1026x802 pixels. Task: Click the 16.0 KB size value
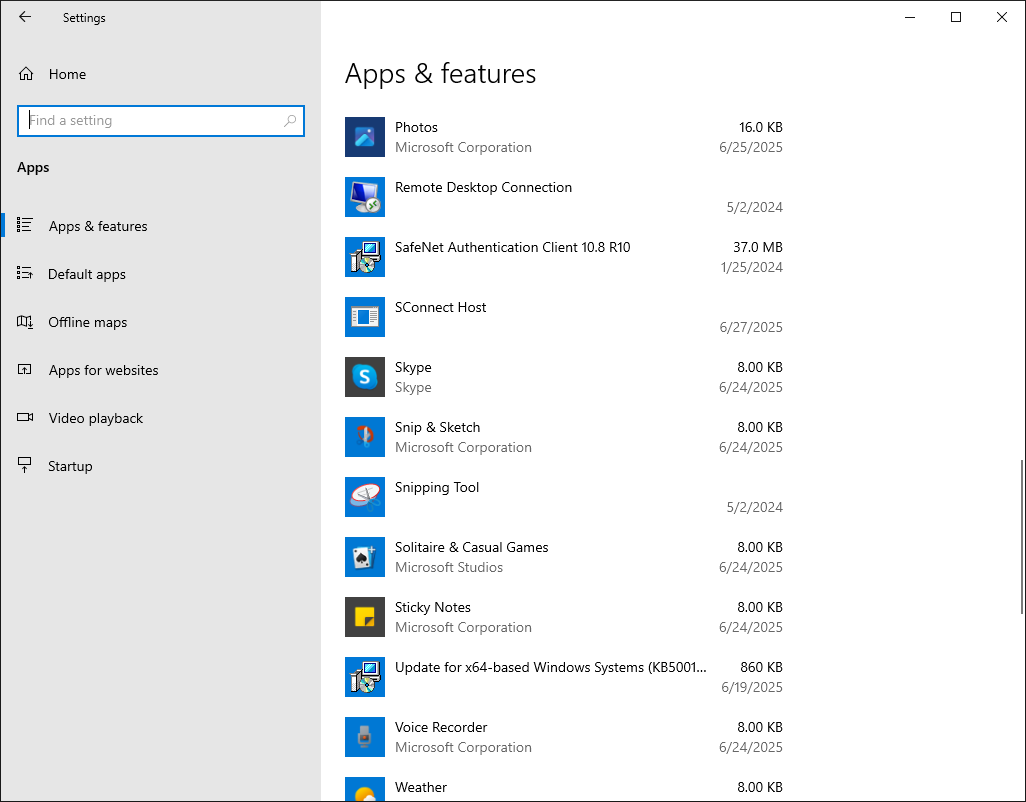760,127
